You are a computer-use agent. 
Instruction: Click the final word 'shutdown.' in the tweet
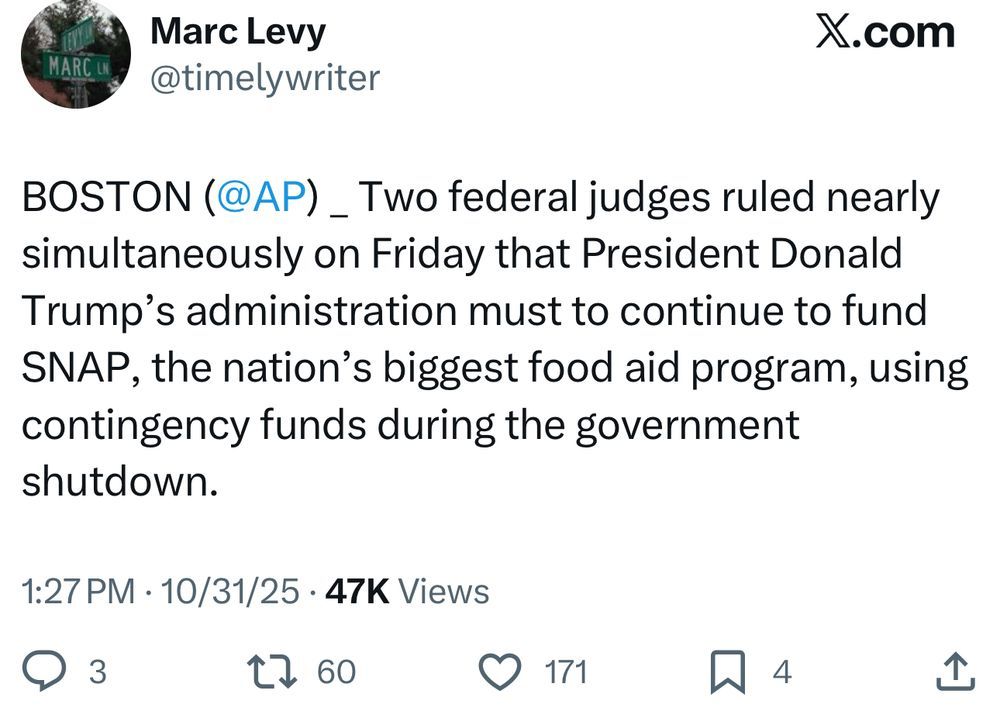click(x=119, y=481)
